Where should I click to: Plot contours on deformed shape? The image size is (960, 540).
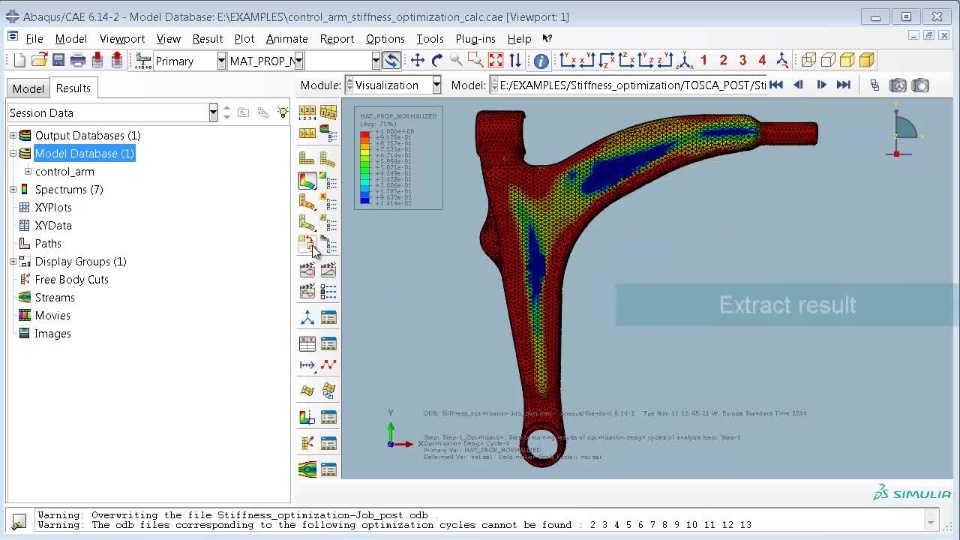(307, 181)
